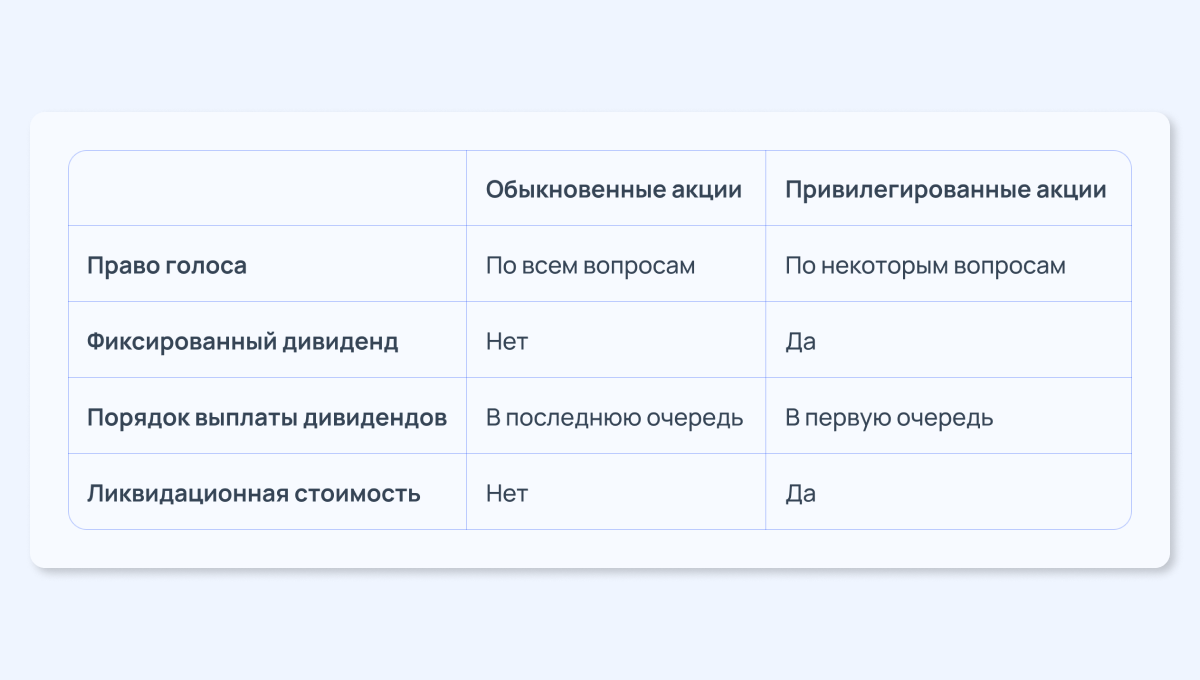Click "Да" in the Ликвидационная стоимость row
Viewport: 1200px width, 680px height.
pos(800,493)
